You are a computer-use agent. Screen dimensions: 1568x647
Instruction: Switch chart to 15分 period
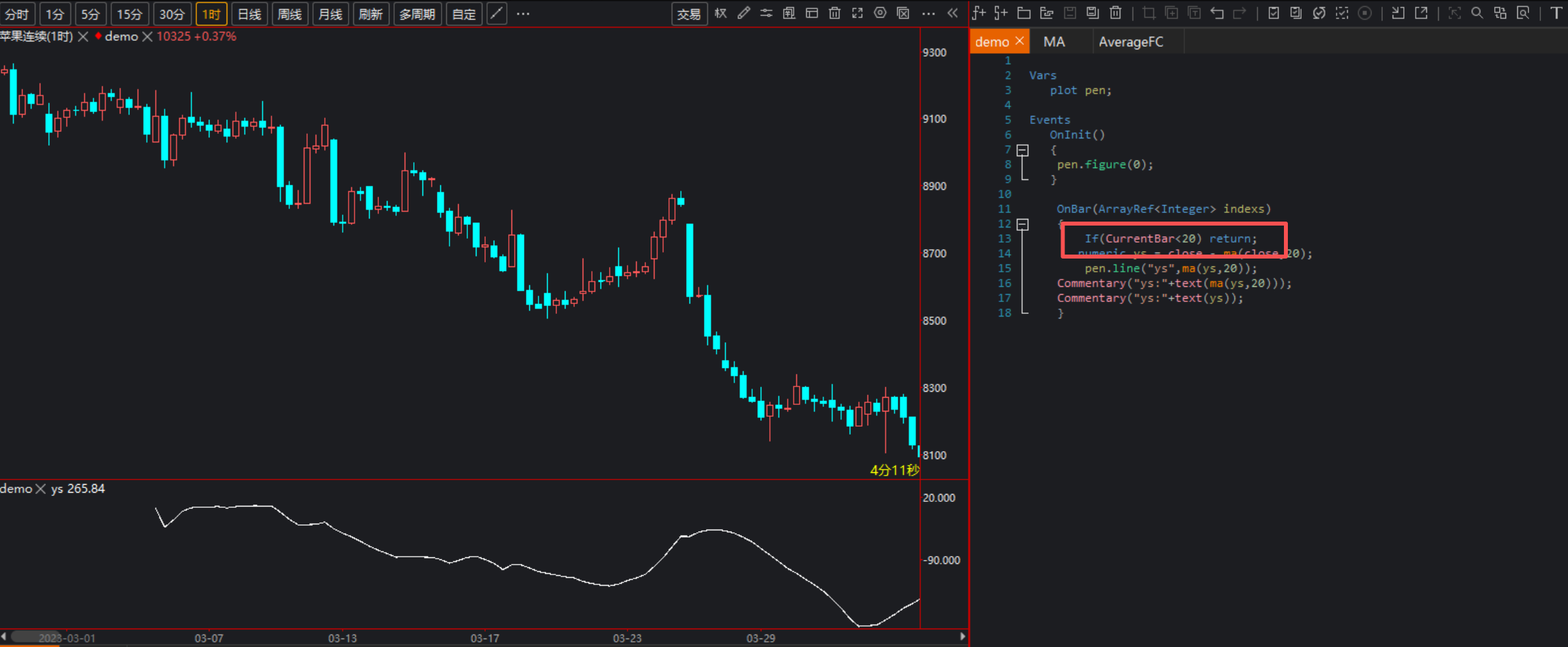pos(129,14)
